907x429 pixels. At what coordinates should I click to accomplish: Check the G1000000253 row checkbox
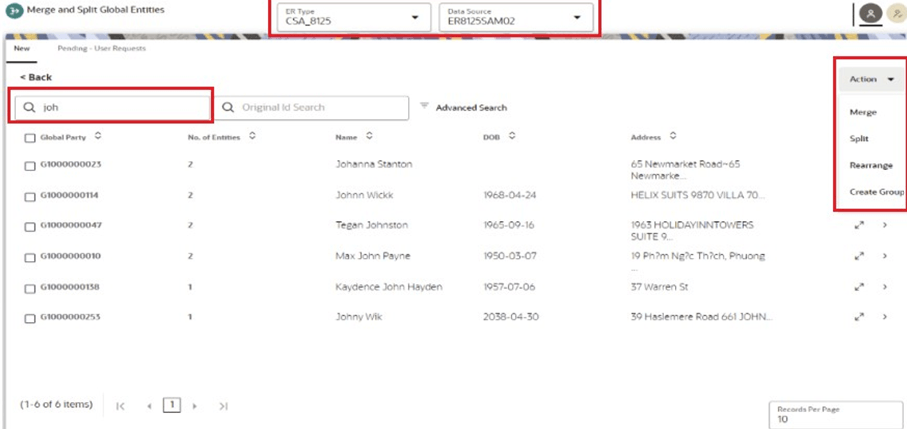click(x=30, y=319)
